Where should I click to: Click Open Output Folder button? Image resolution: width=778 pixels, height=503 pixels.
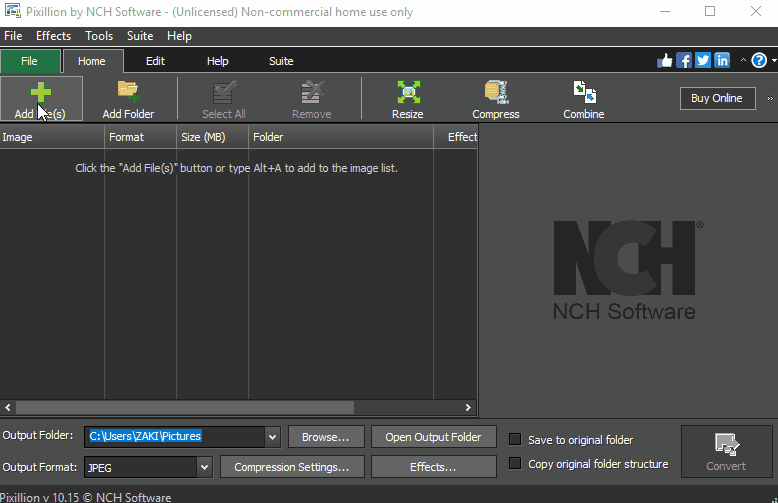434,437
